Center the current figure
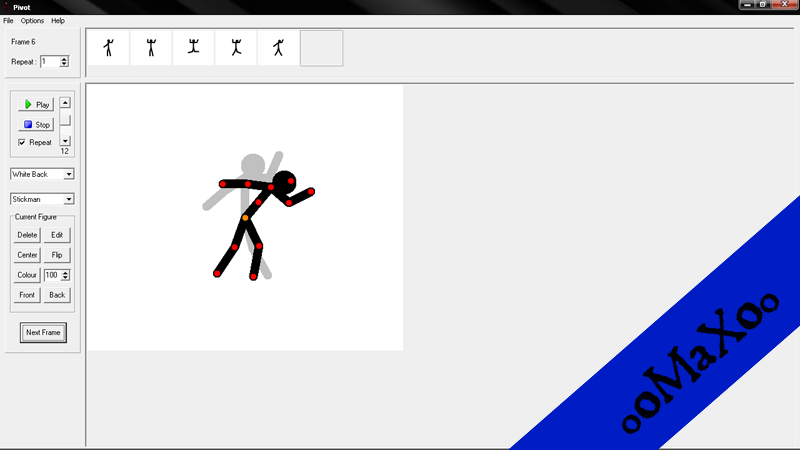The width and height of the screenshot is (800, 450). click(27, 255)
